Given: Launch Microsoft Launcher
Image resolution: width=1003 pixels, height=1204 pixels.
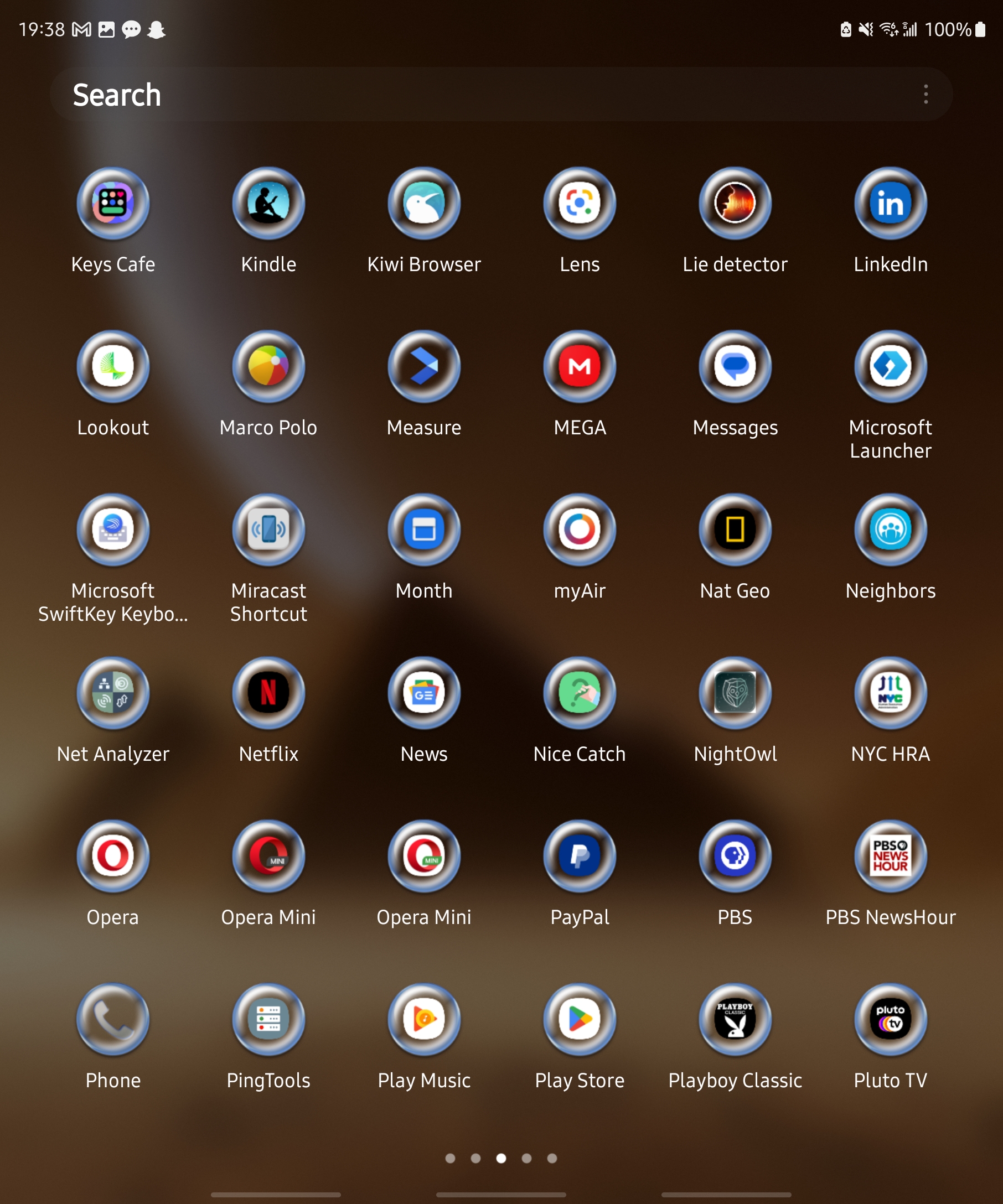Looking at the screenshot, I should tap(890, 366).
